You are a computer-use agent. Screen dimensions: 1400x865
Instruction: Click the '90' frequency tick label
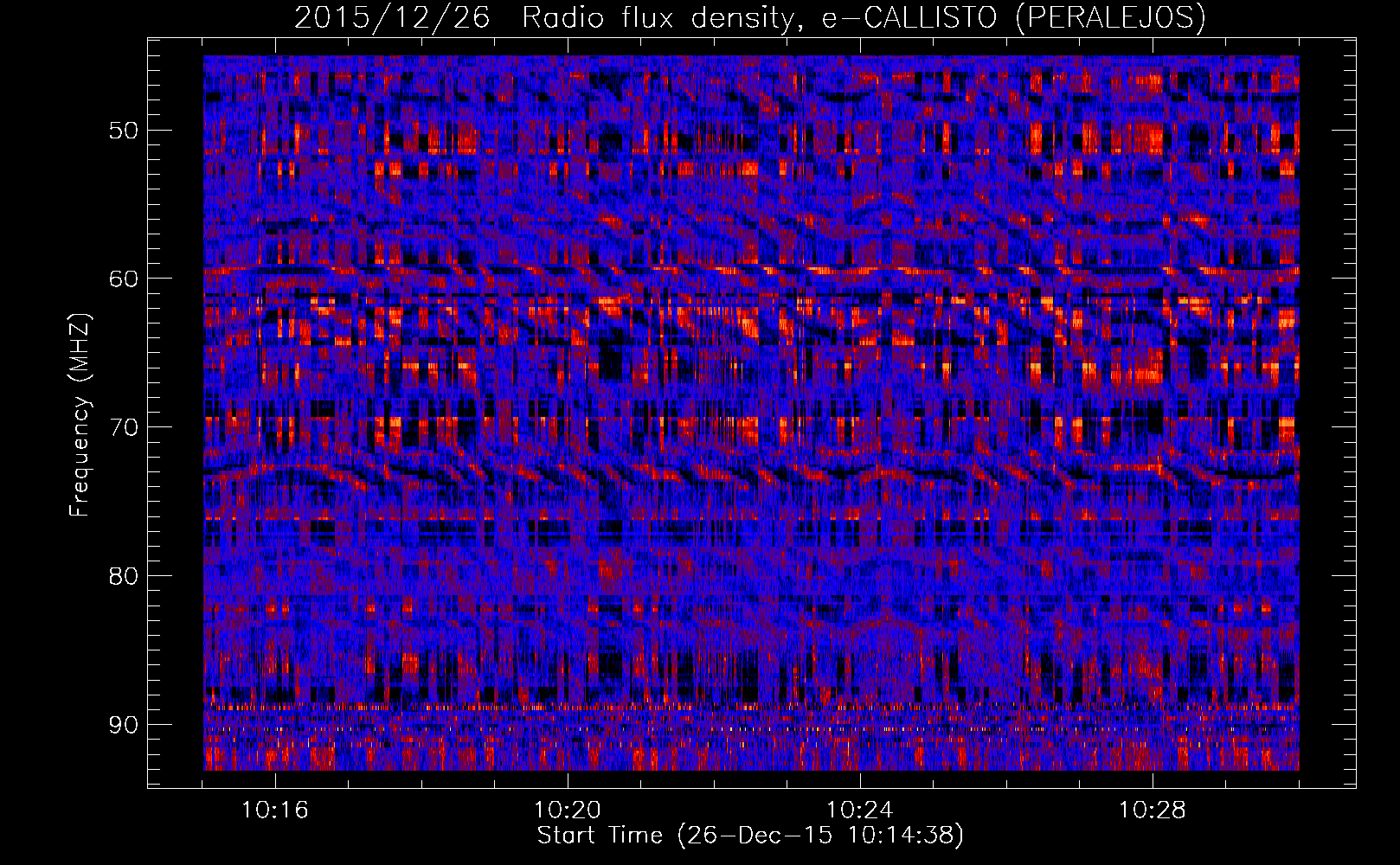[123, 725]
